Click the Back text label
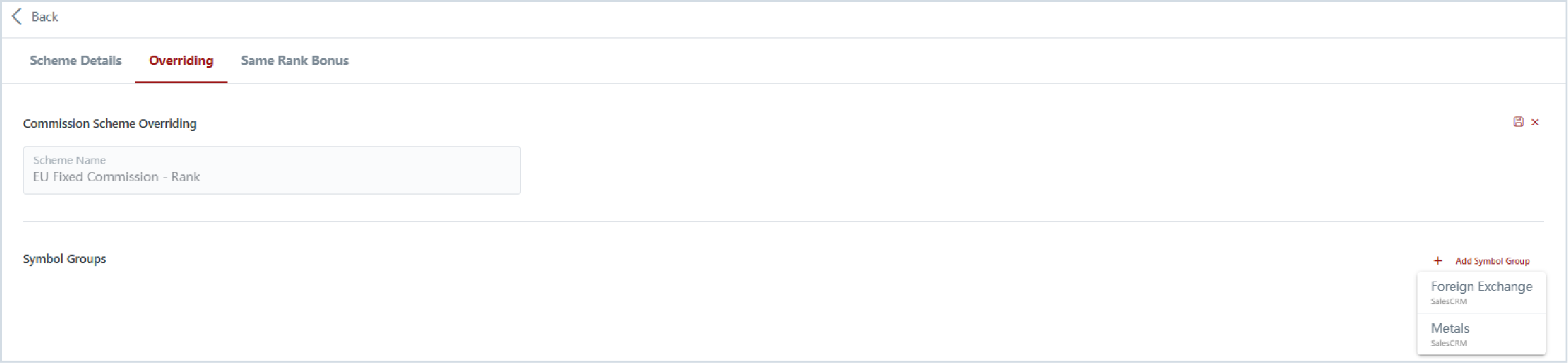1568x363 pixels. [45, 17]
